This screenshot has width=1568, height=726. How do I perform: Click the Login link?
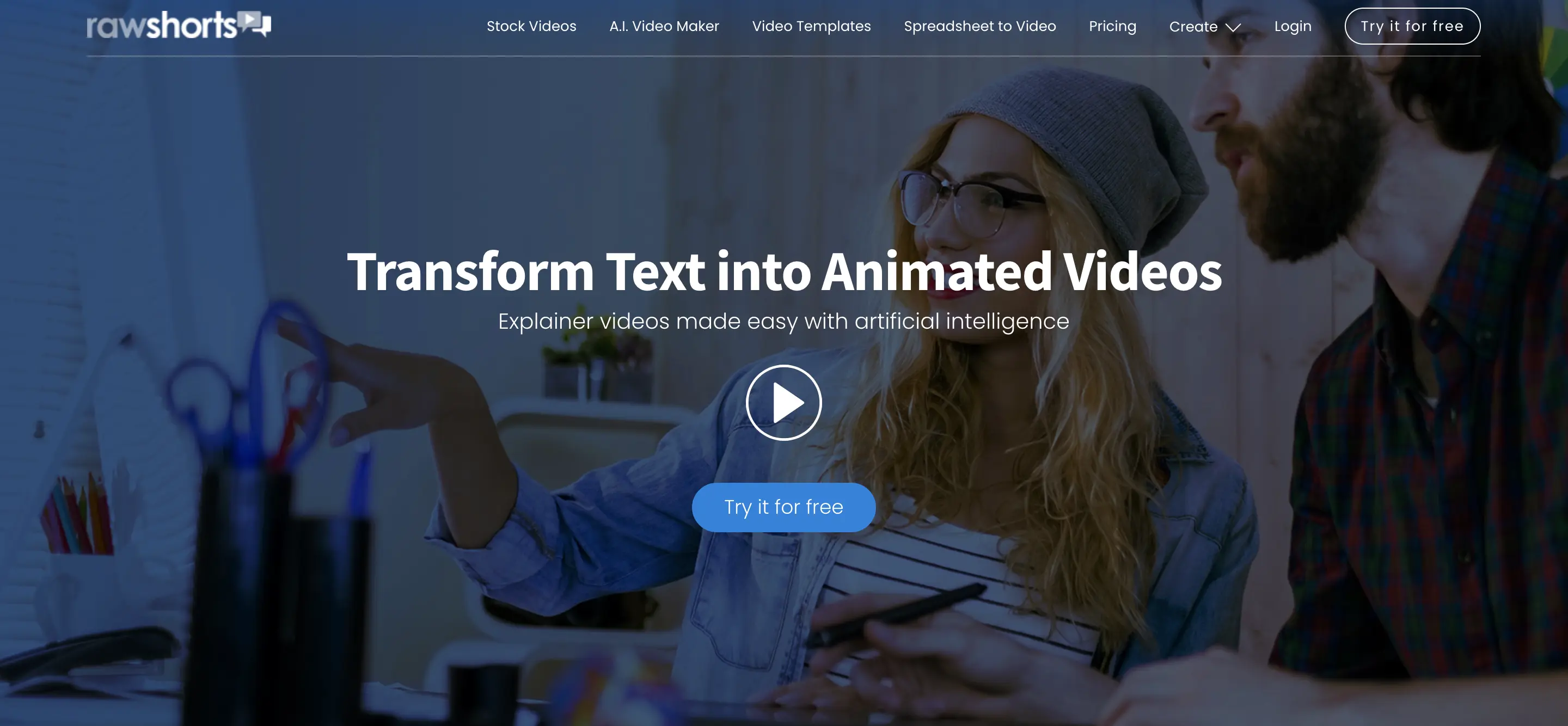1293,25
